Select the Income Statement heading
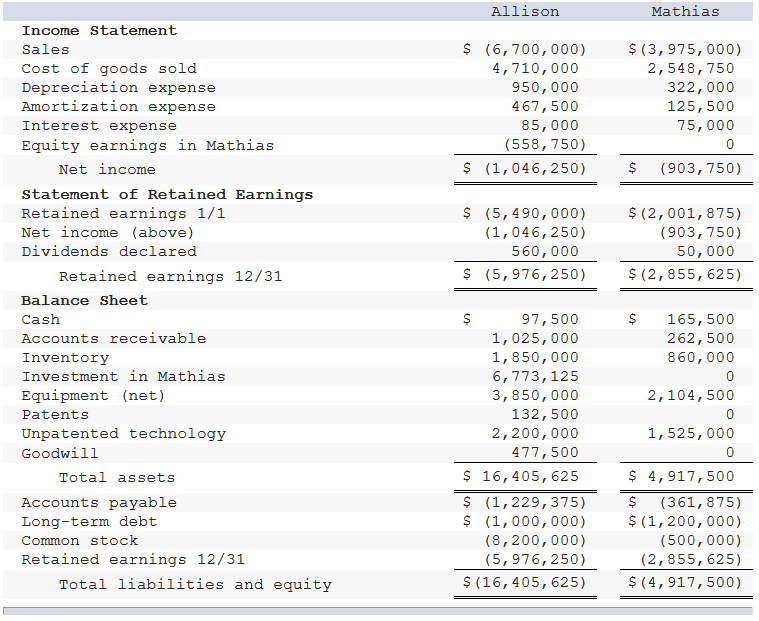The image size is (759, 621). (99, 30)
